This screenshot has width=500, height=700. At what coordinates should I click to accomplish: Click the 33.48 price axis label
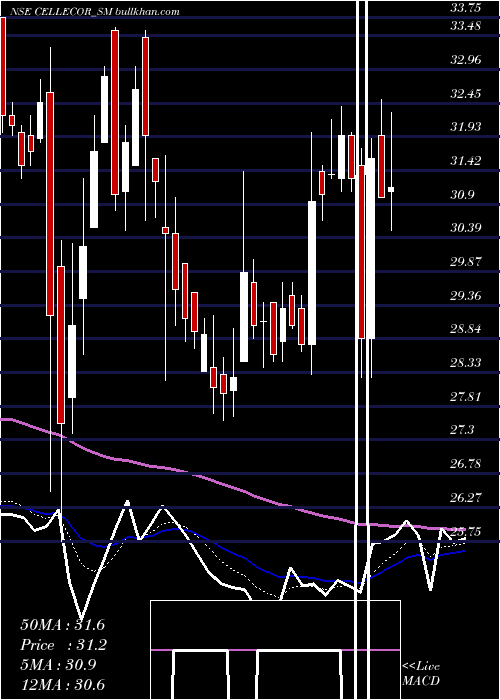tap(465, 26)
